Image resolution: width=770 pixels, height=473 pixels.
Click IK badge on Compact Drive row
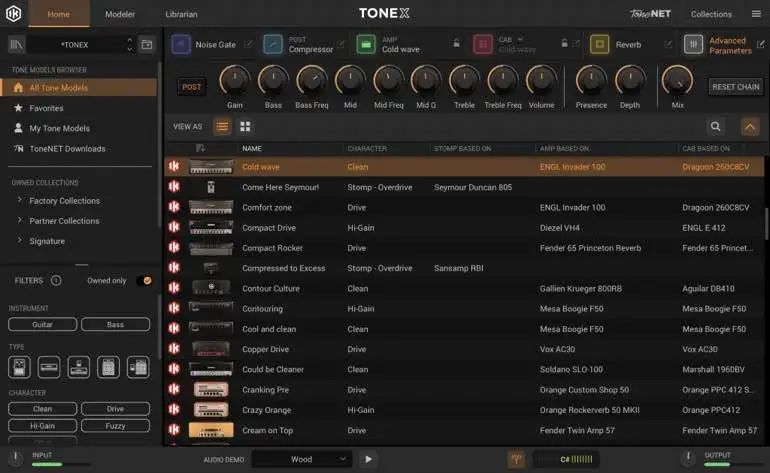(174, 227)
